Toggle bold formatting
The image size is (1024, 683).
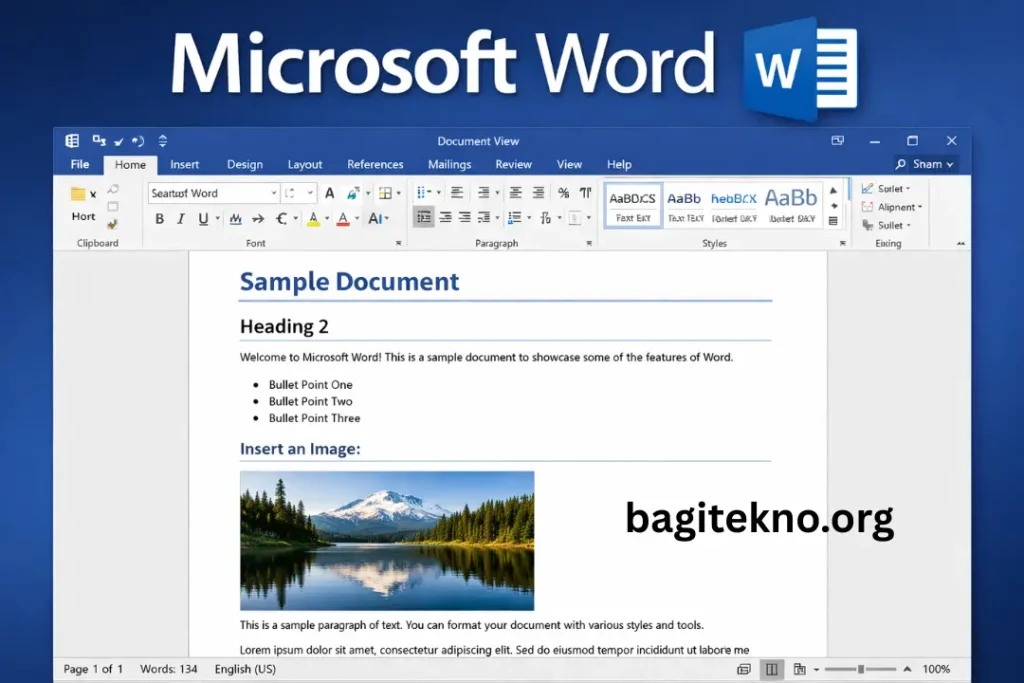(x=159, y=218)
